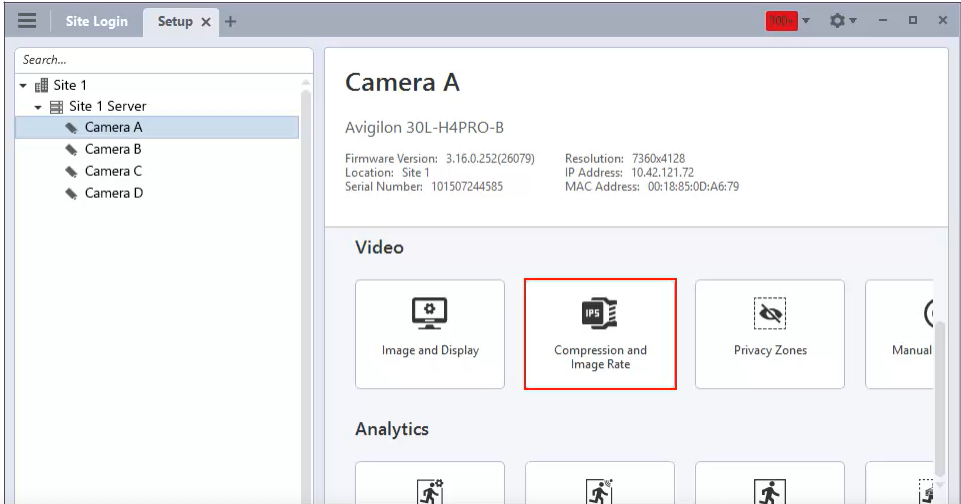This screenshot has height=504, width=961.
Task: Click the Site 1 building icon
Action: coord(41,85)
